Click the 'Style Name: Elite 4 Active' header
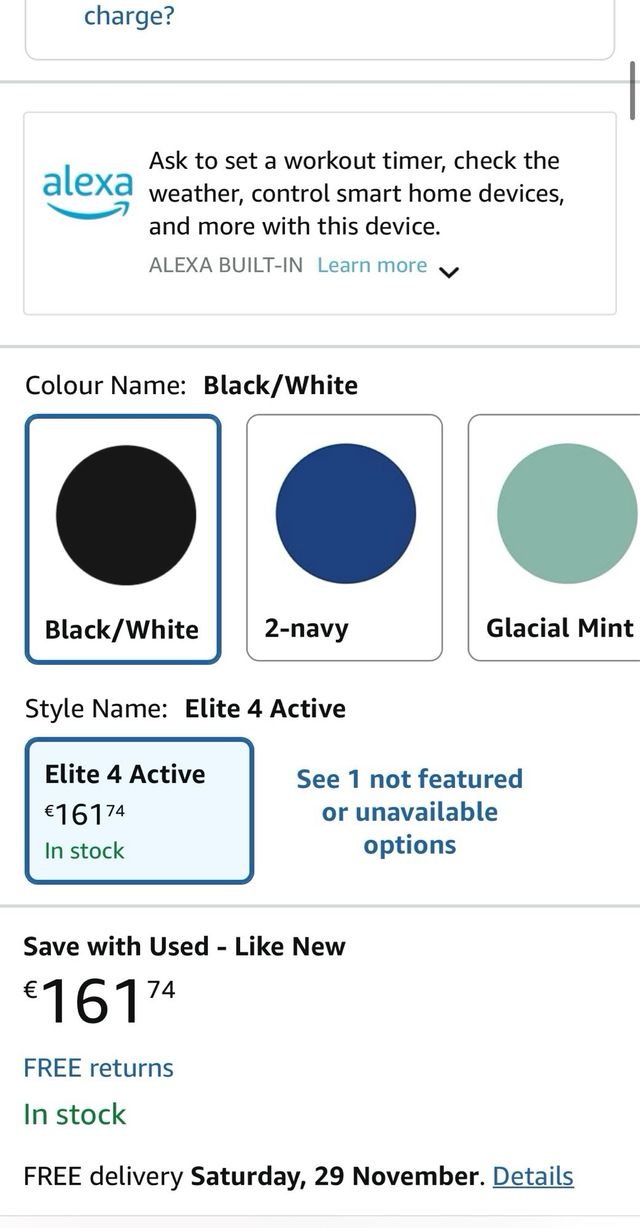This screenshot has width=640, height=1228. click(x=185, y=708)
